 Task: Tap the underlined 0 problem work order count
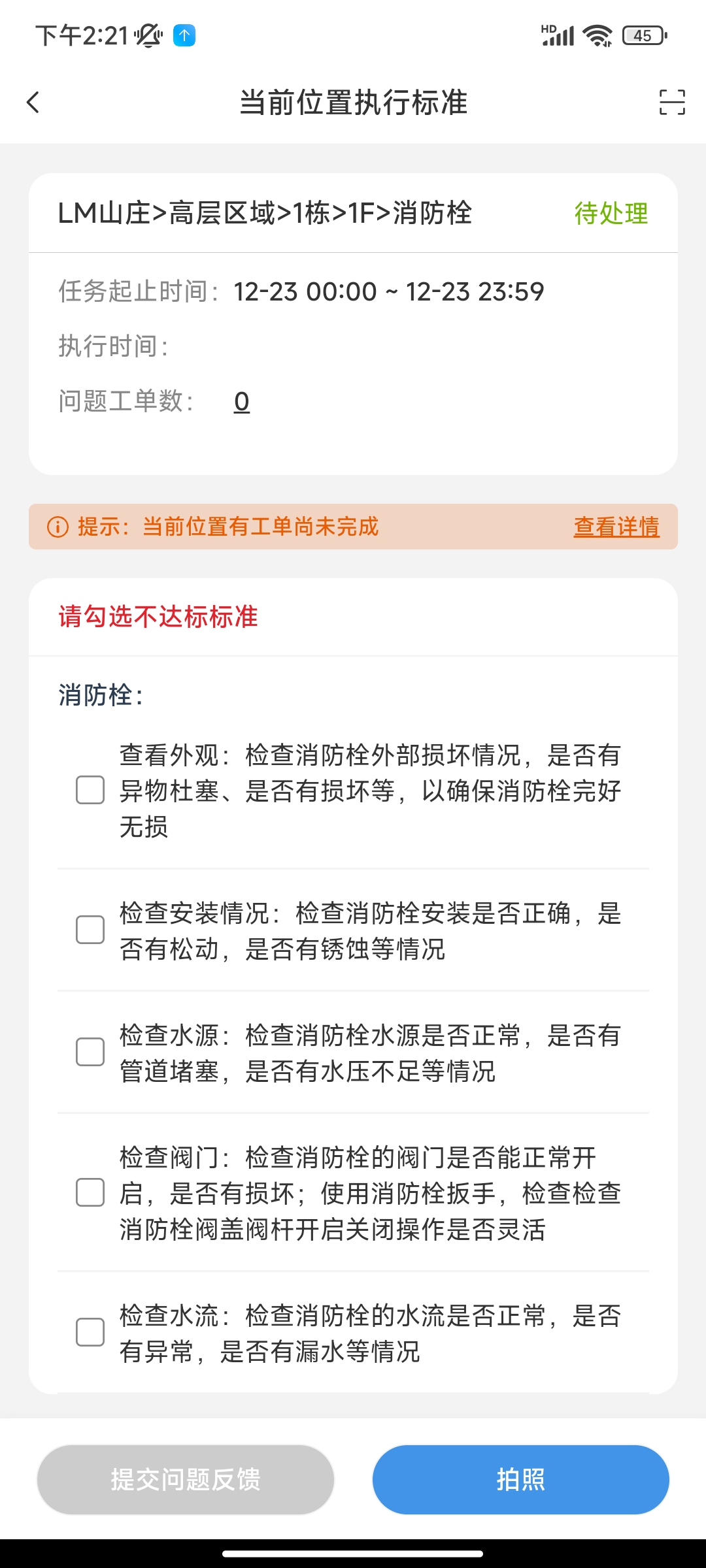click(241, 402)
